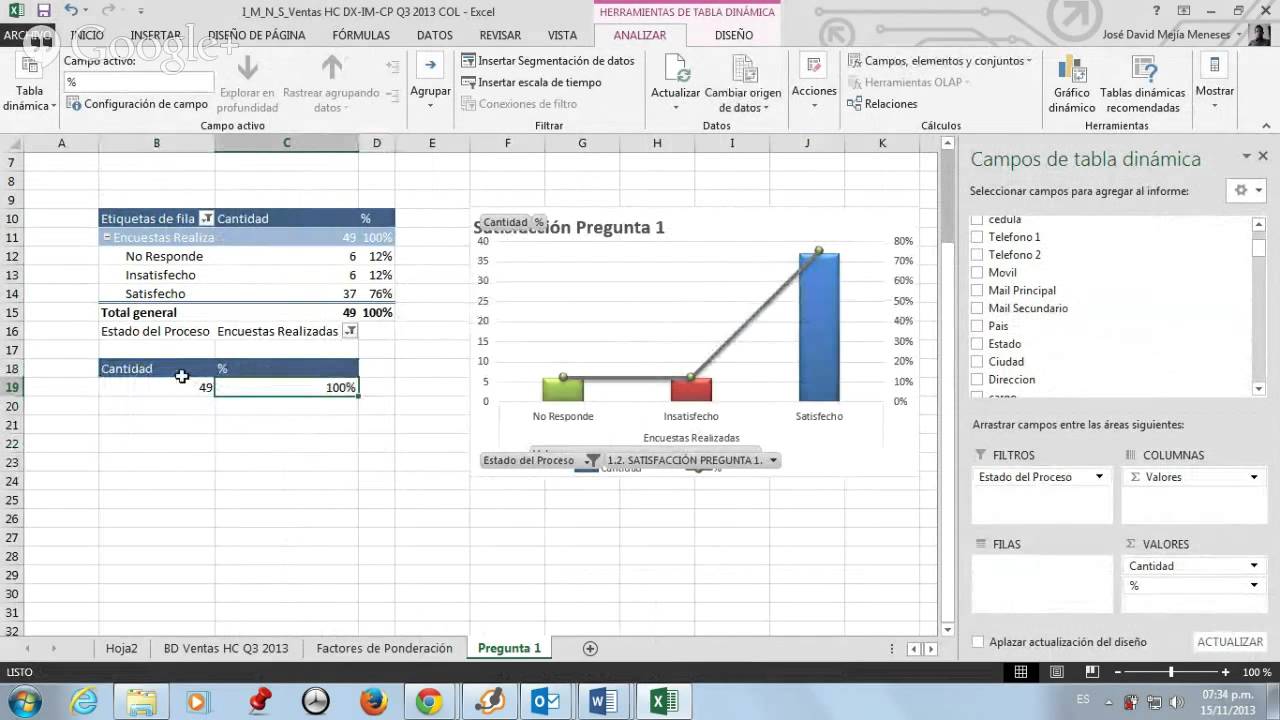1280x720 pixels.
Task: Click the Agrupar arrow icon
Action: (430, 66)
